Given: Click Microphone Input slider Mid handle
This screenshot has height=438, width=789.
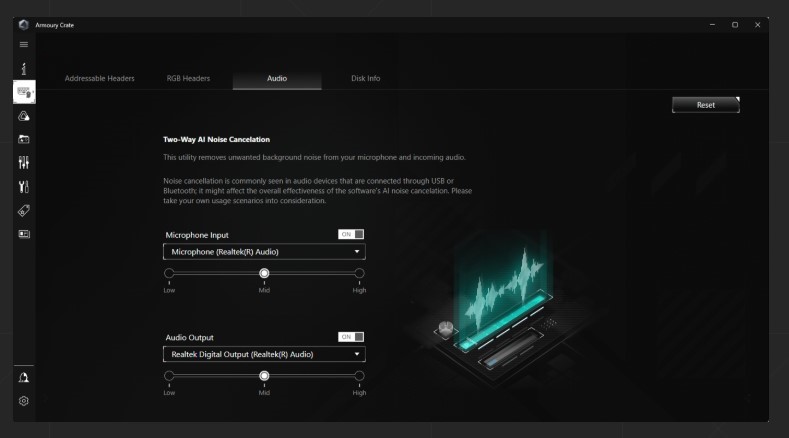Looking at the screenshot, I should click(x=264, y=273).
